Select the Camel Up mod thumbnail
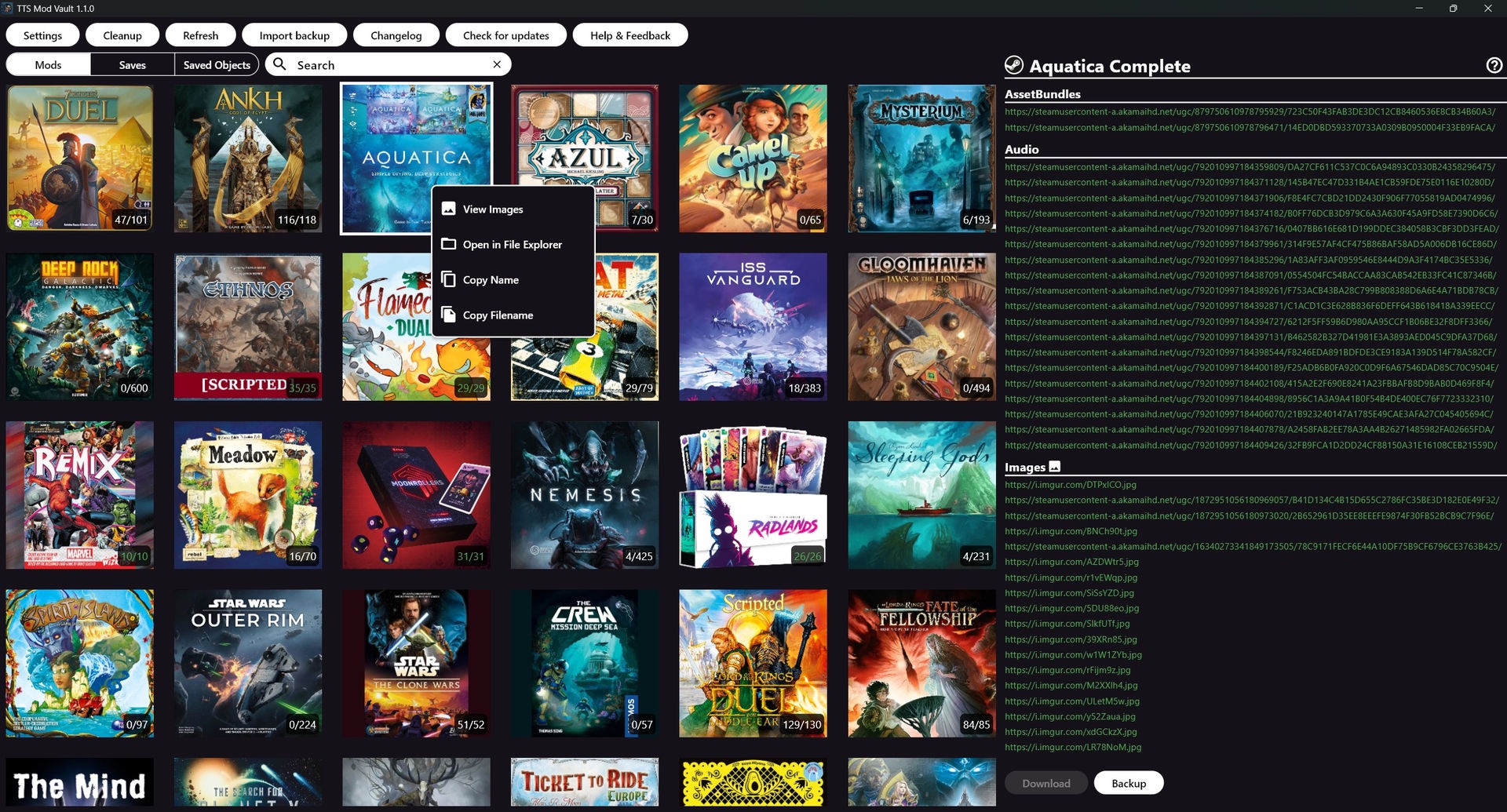1507x812 pixels. [x=753, y=158]
